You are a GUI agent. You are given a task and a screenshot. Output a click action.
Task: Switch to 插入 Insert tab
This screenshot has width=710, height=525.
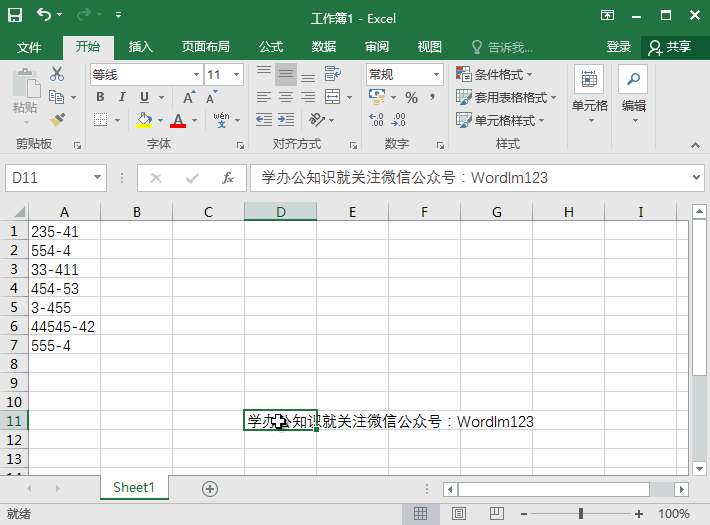[140, 47]
